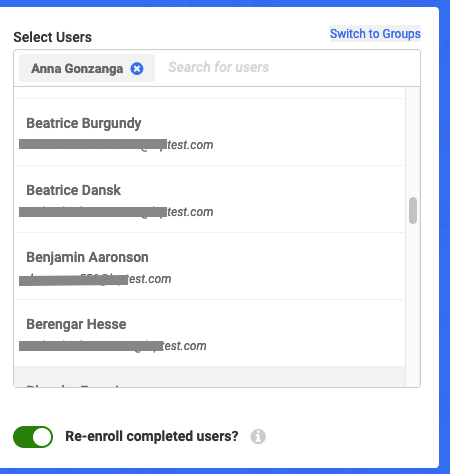Click the user list scrollbar thumb

[x=413, y=210]
